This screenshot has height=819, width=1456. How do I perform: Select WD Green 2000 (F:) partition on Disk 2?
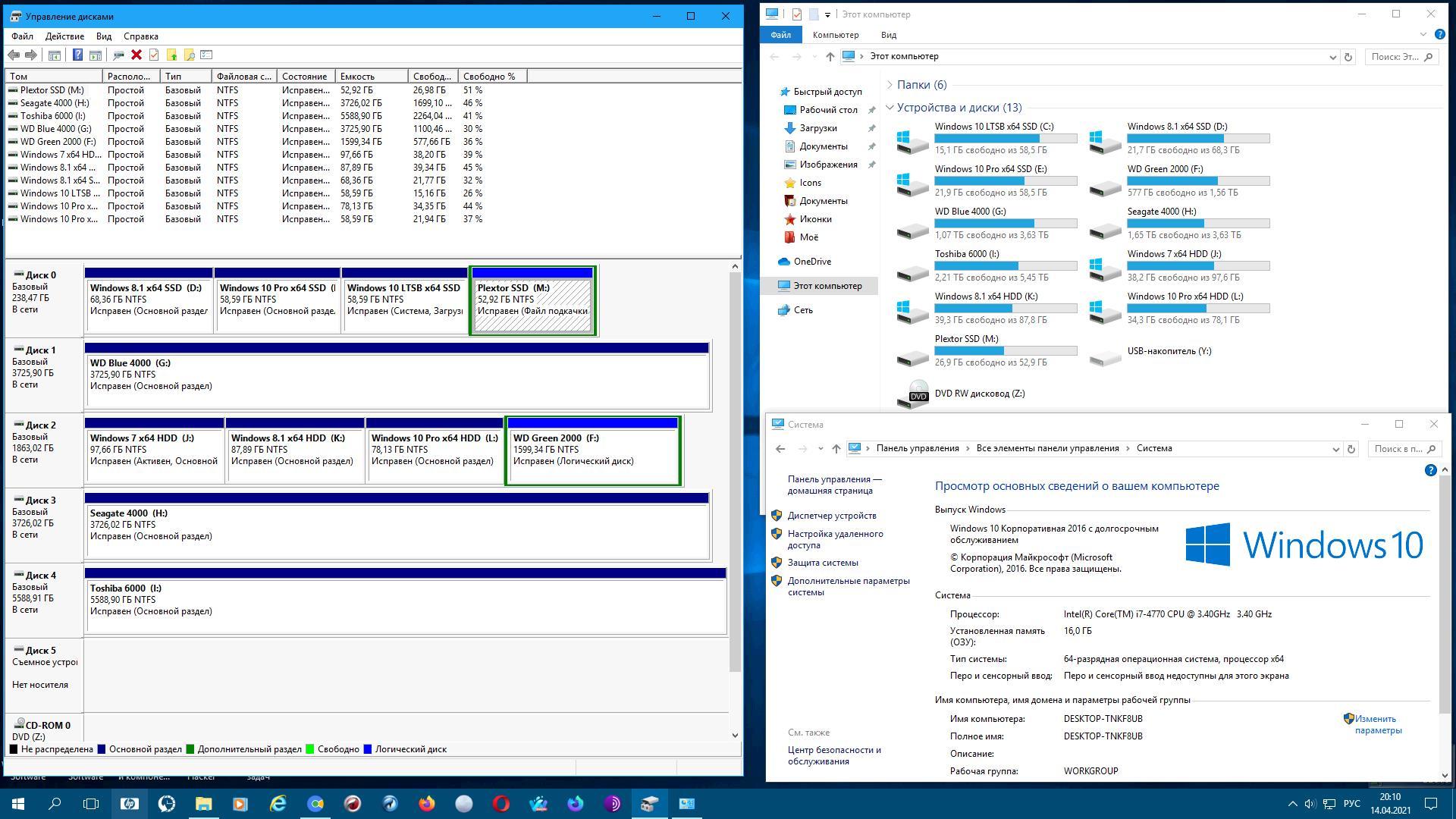592,450
